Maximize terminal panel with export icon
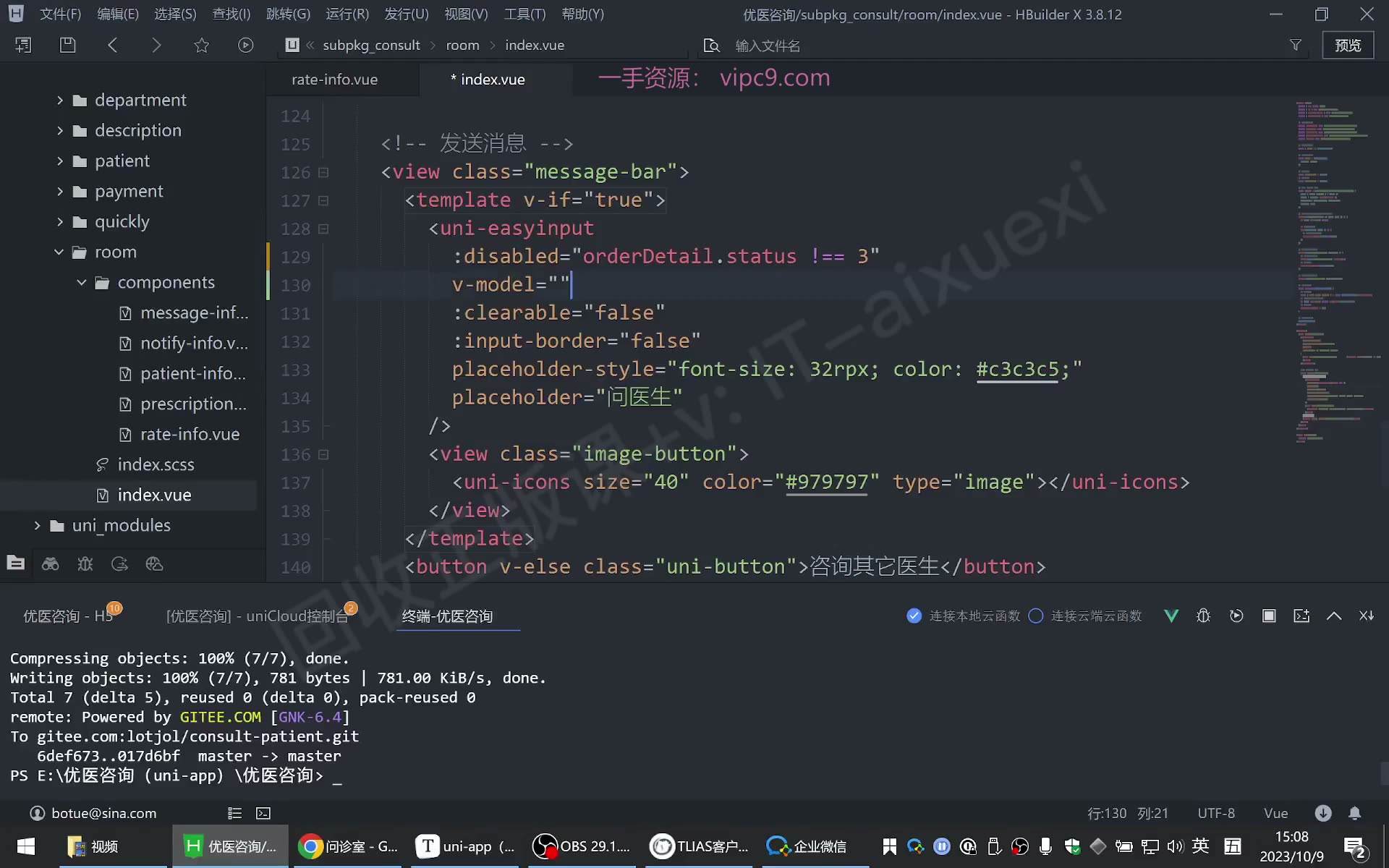 click(1301, 616)
